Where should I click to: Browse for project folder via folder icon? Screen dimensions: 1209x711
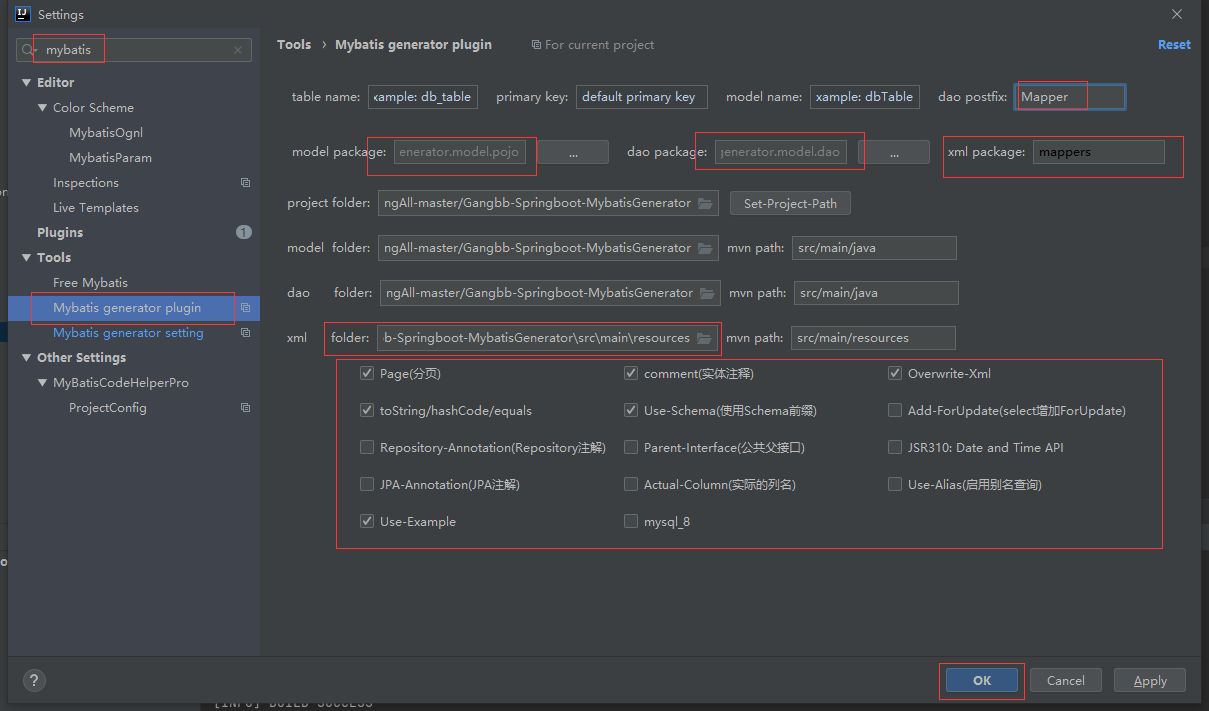click(x=705, y=203)
